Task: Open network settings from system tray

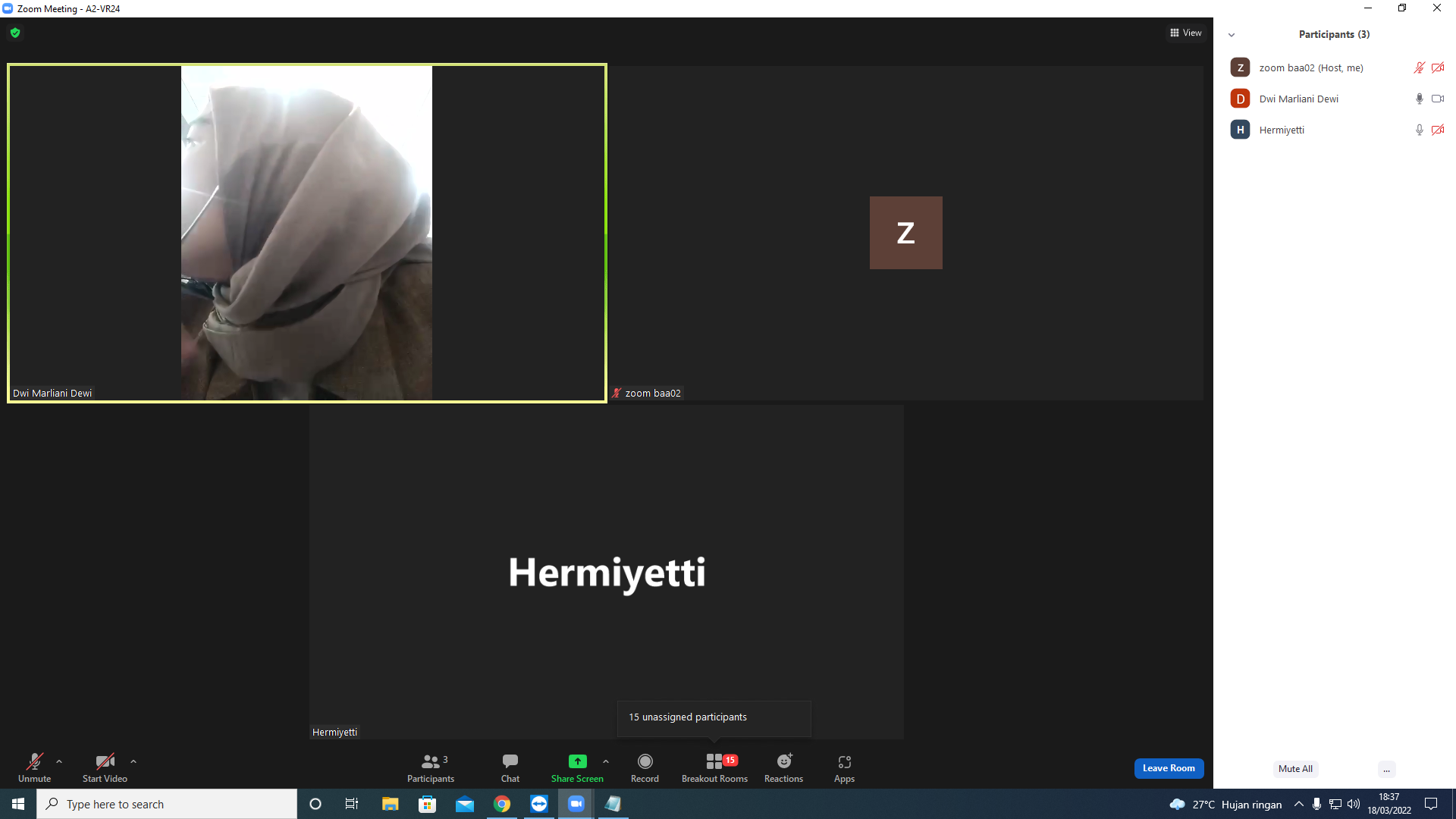Action: pyautogui.click(x=1335, y=804)
